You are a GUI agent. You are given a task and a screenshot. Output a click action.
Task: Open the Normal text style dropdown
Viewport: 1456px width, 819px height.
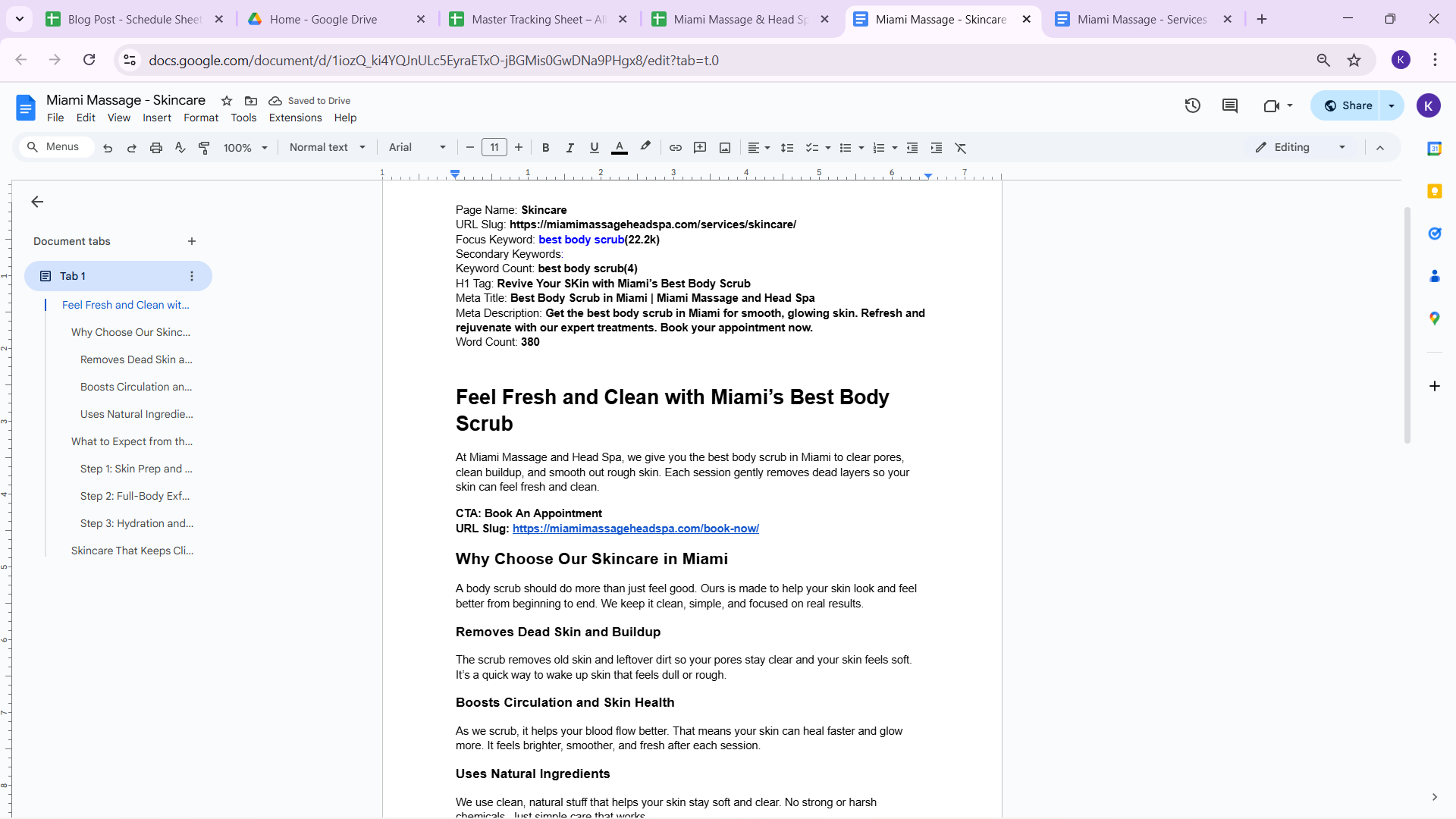coord(327,148)
